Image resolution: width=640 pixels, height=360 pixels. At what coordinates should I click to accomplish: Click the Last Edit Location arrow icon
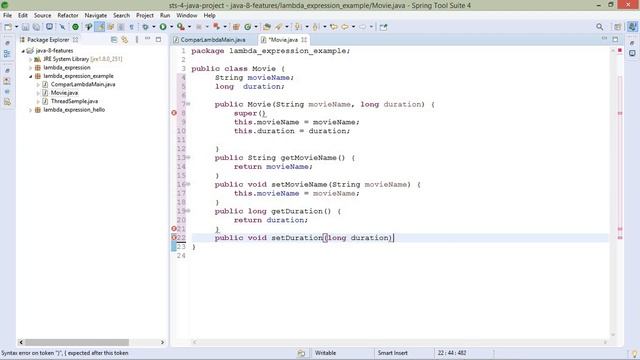333,27
